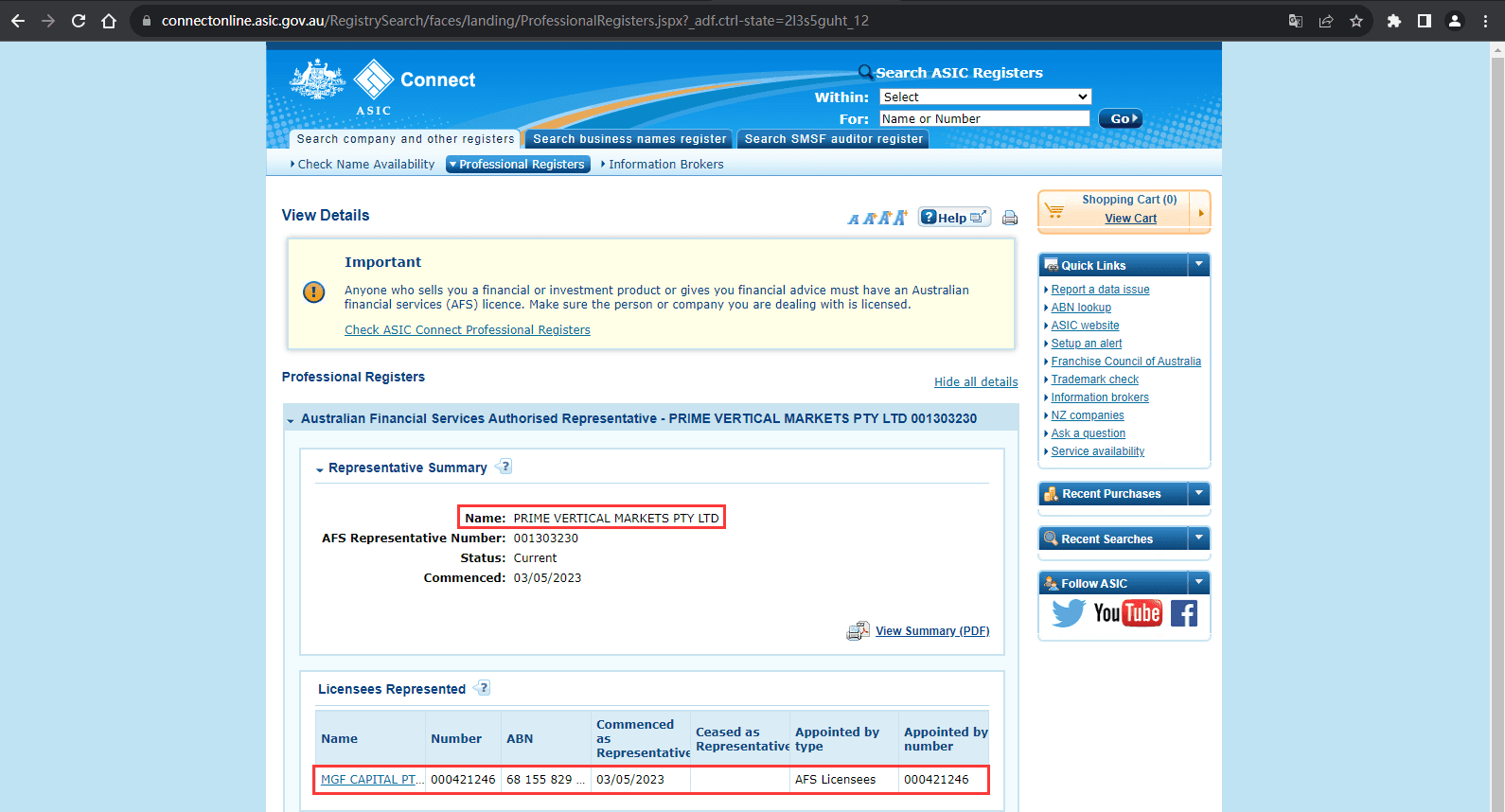Open View Summary (PDF) link
Image resolution: width=1505 pixels, height=812 pixels.
[x=932, y=630]
